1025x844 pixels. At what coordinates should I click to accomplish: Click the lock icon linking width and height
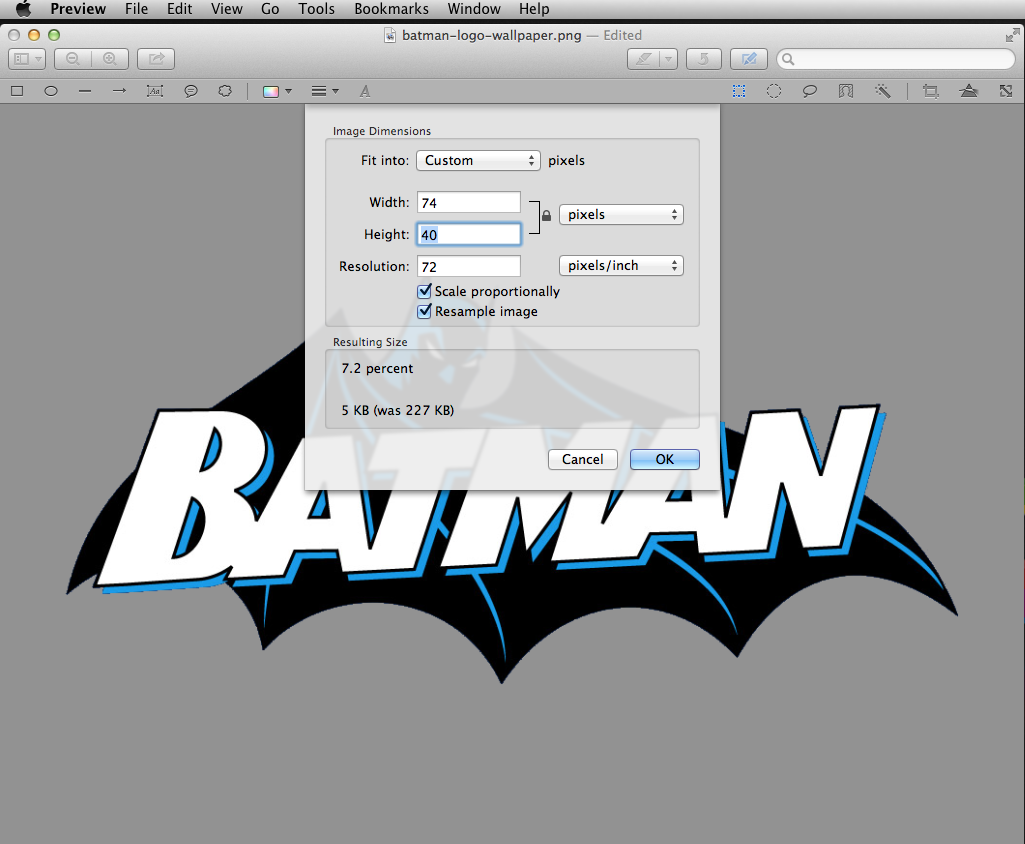pyautogui.click(x=546, y=216)
